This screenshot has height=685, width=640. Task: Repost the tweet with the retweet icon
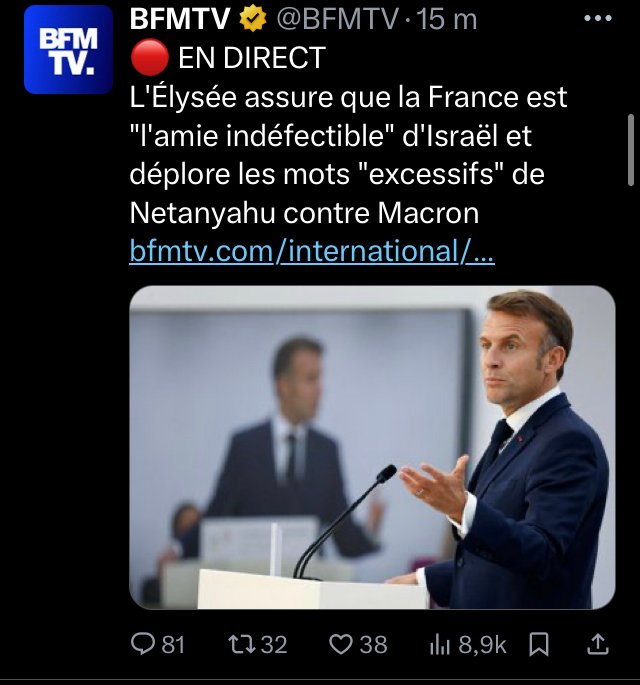coord(243,645)
